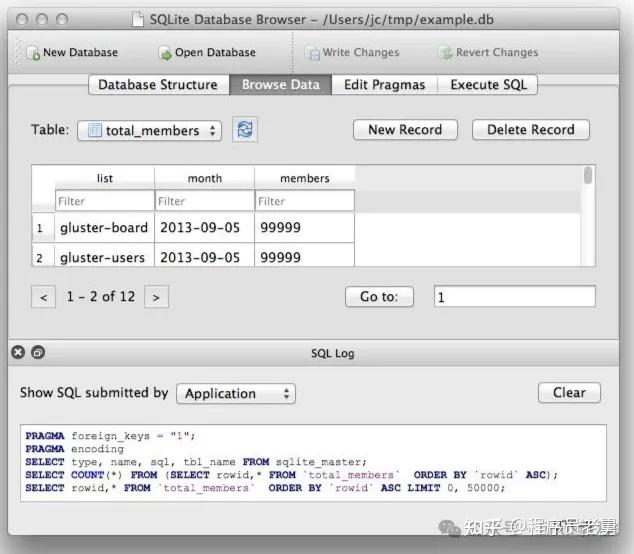Screen dimensions: 634x554
Task: Select the 99999 cell in the gluster-users row
Action: pyautogui.click(x=305, y=256)
